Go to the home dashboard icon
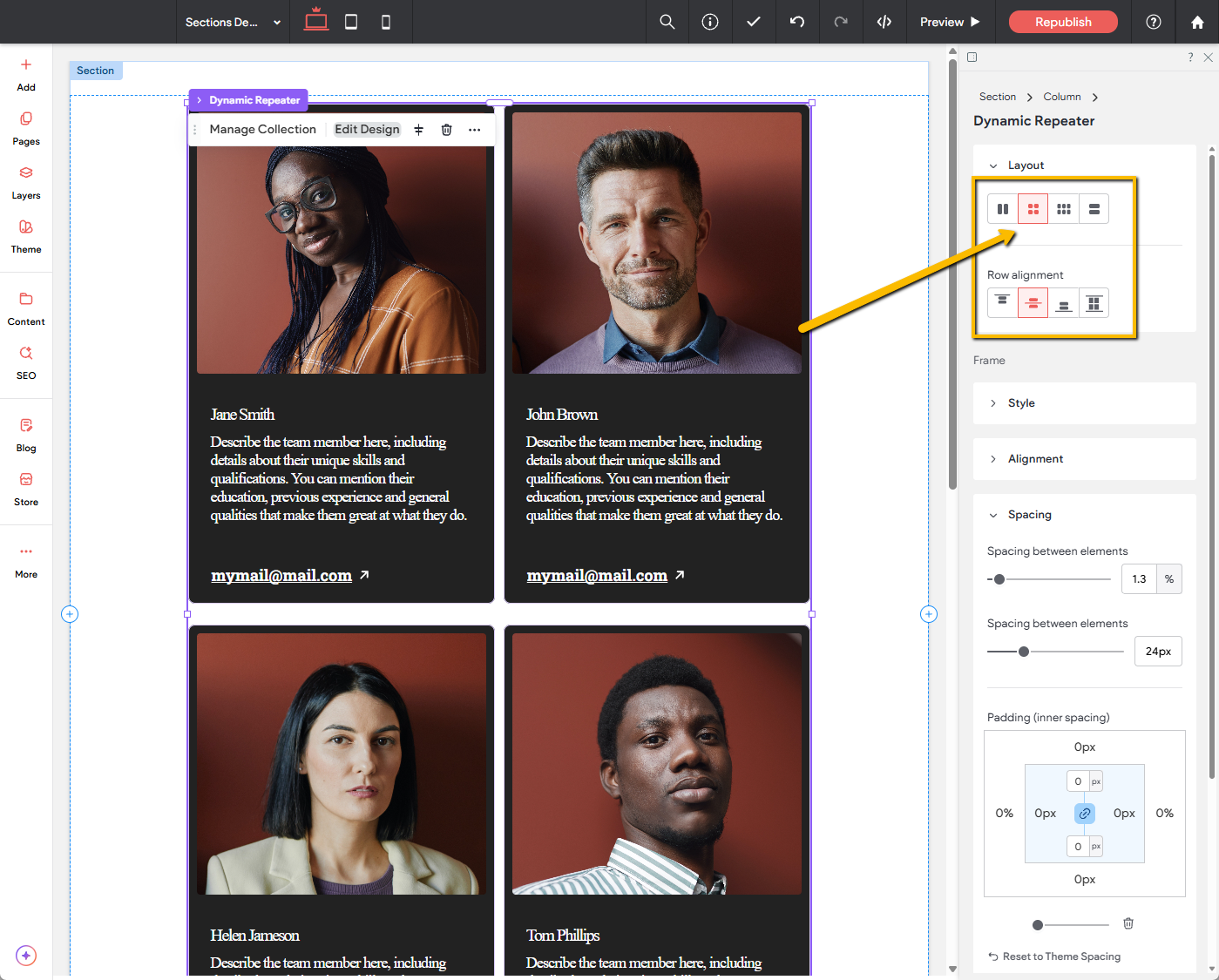Image resolution: width=1219 pixels, height=980 pixels. [x=1197, y=22]
